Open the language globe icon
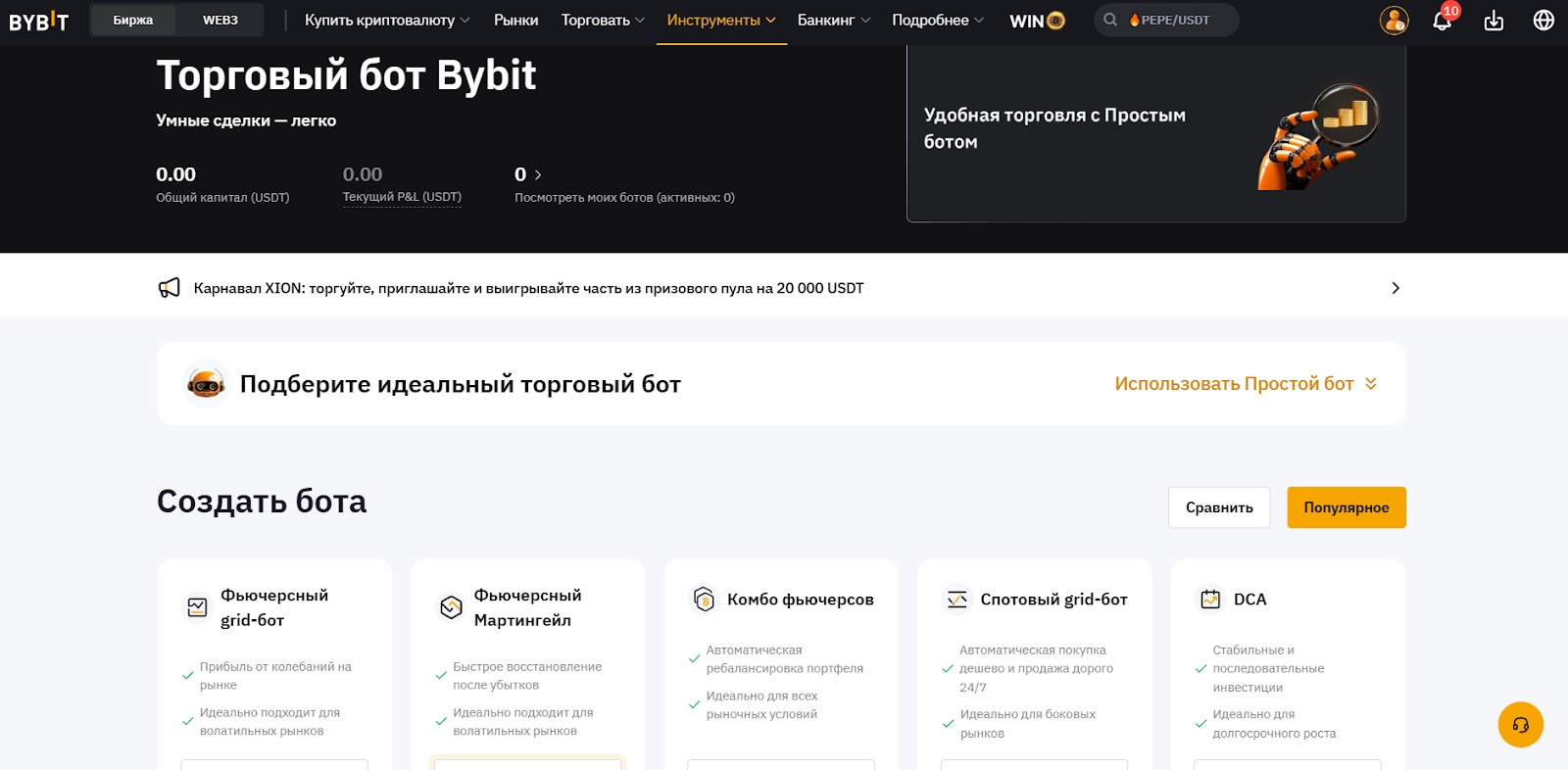 point(1543,20)
